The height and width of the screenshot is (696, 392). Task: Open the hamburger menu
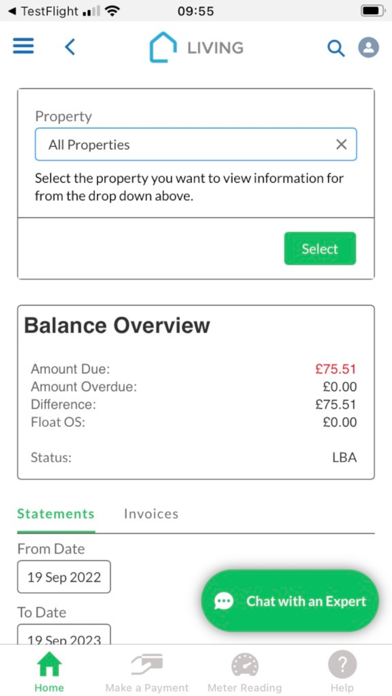point(23,46)
